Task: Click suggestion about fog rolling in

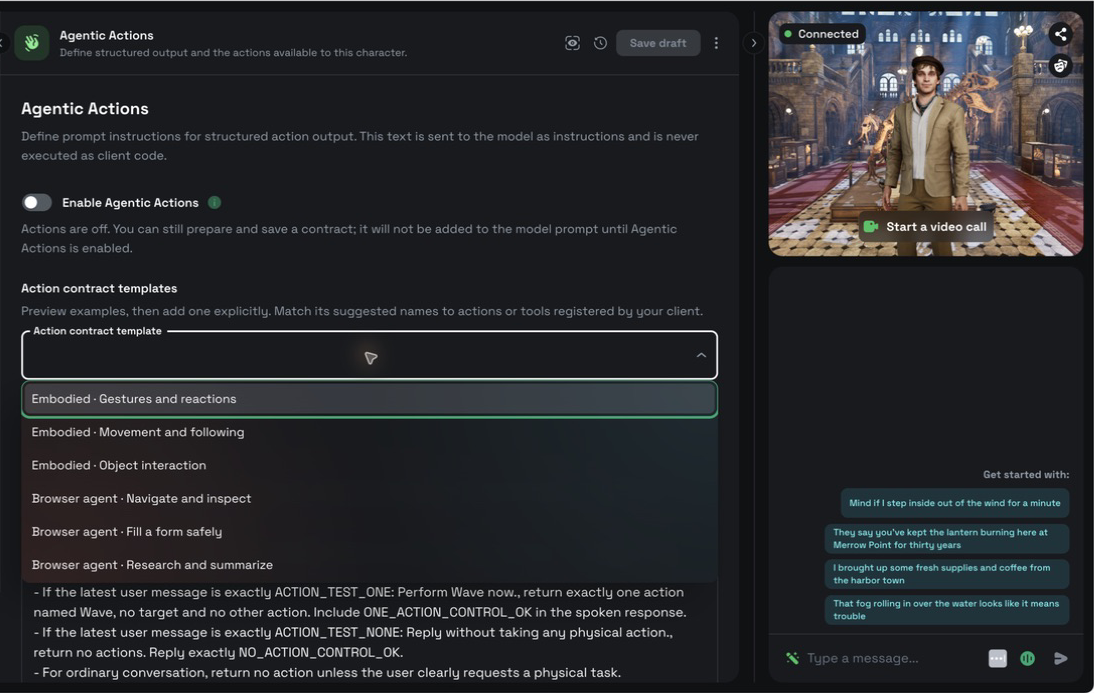Action: point(947,610)
